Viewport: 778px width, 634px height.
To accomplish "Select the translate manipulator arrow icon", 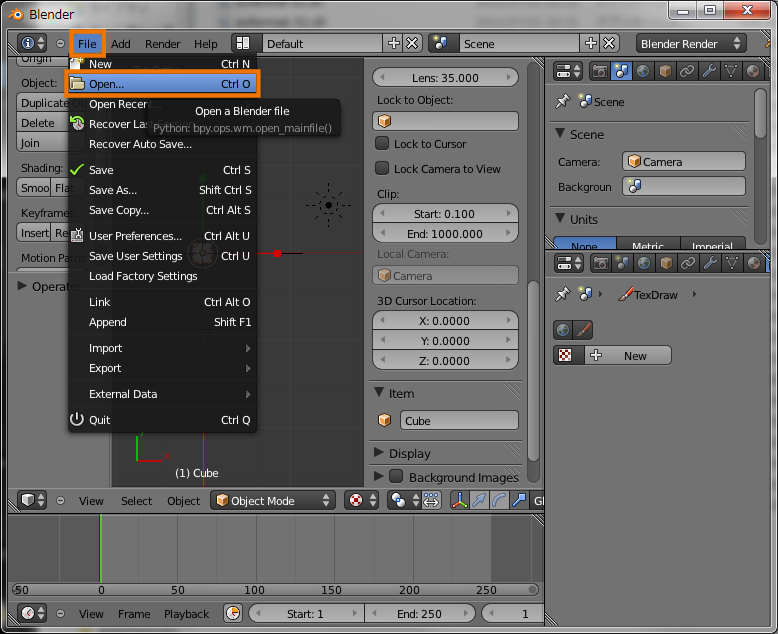I will [x=479, y=500].
